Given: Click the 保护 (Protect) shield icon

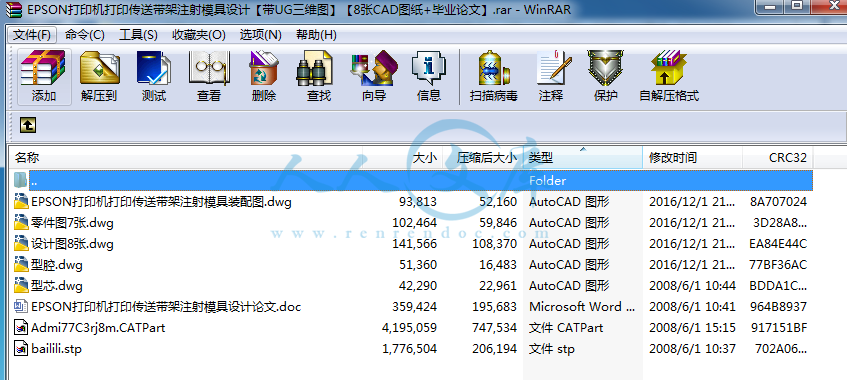Looking at the screenshot, I should 606,68.
